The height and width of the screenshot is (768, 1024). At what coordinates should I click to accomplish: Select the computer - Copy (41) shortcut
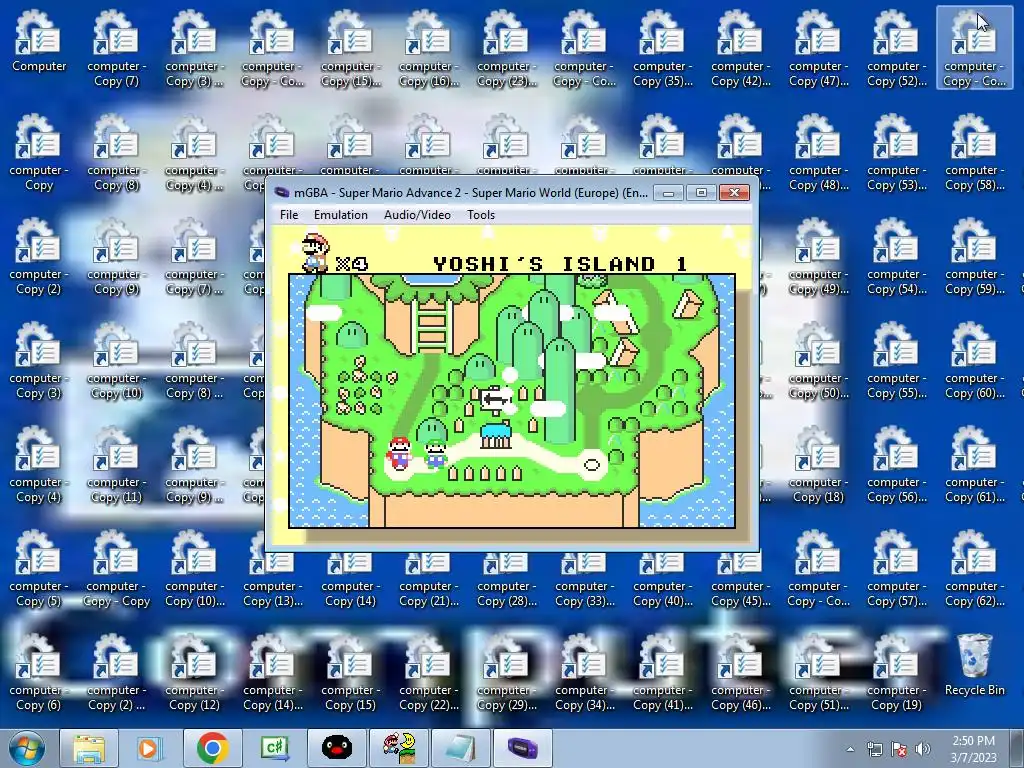click(x=662, y=672)
